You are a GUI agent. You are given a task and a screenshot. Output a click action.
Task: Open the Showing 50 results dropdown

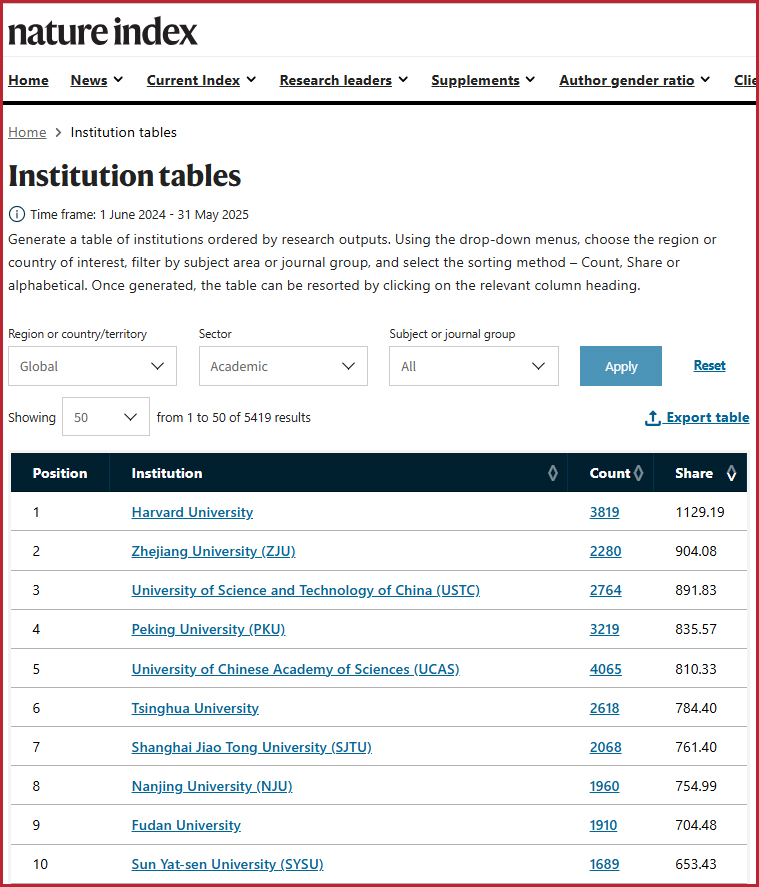(106, 417)
